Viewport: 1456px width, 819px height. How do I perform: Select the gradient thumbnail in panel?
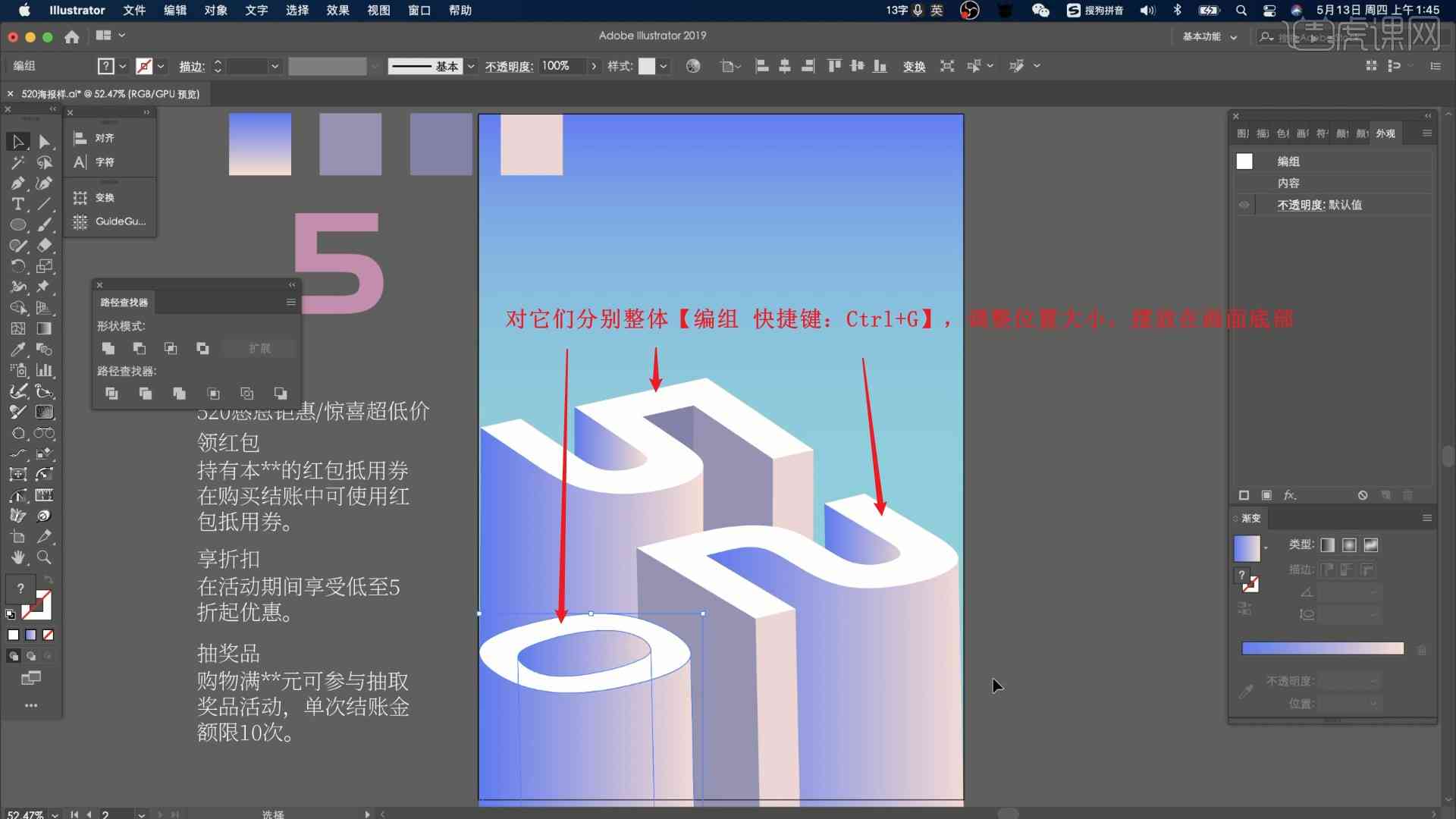tap(1248, 545)
